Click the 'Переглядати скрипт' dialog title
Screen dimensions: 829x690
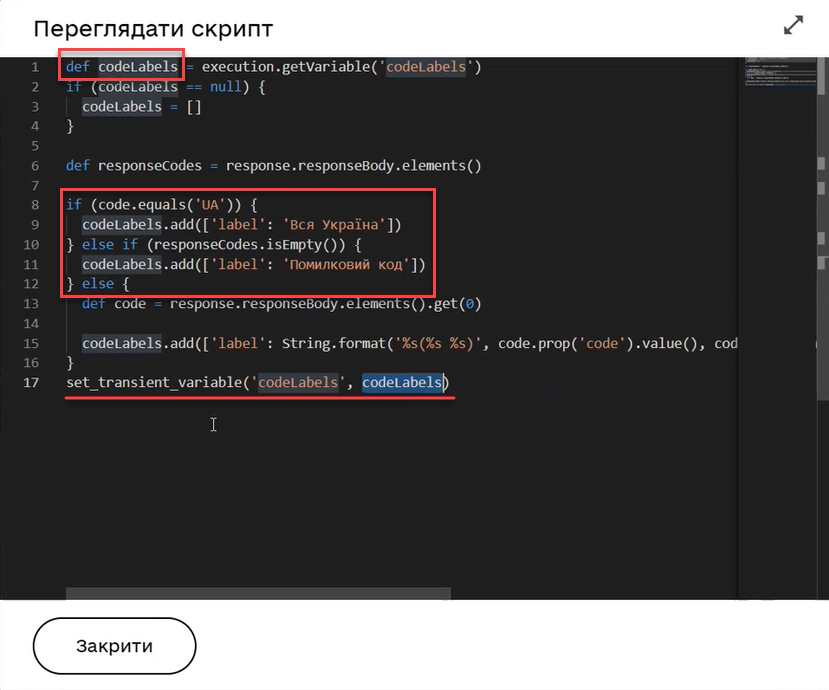pyautogui.click(x=153, y=29)
